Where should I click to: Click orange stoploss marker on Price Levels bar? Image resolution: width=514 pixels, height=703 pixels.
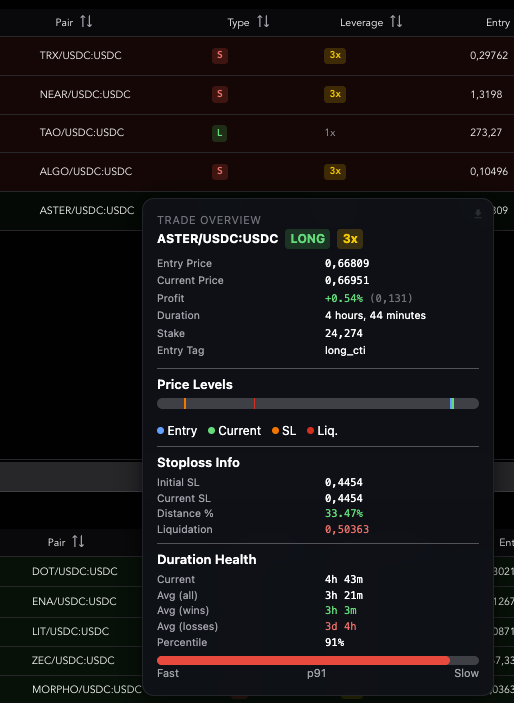[185, 404]
